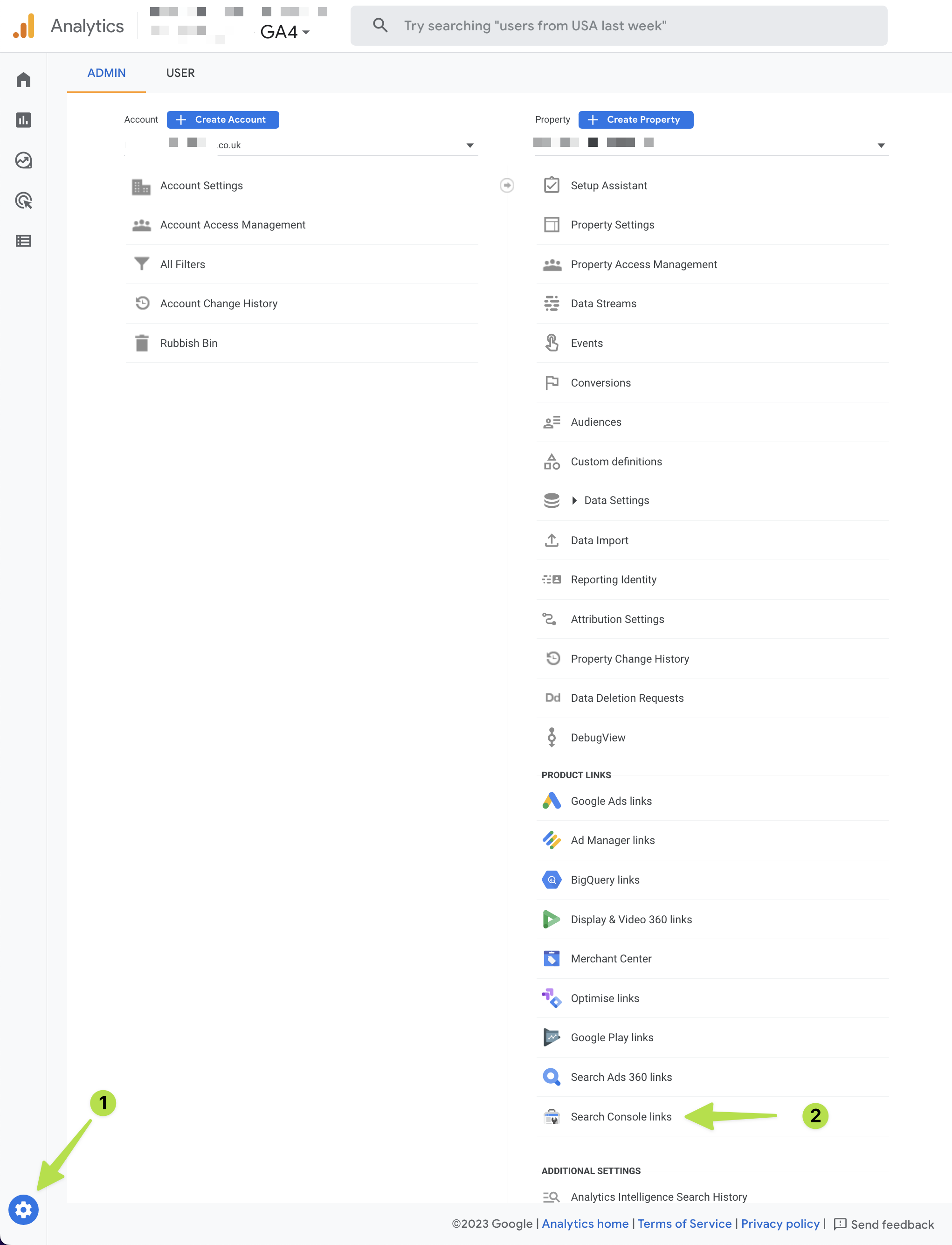This screenshot has height=1245, width=952.
Task: Click the BigQuery hexagon icon
Action: click(x=552, y=879)
